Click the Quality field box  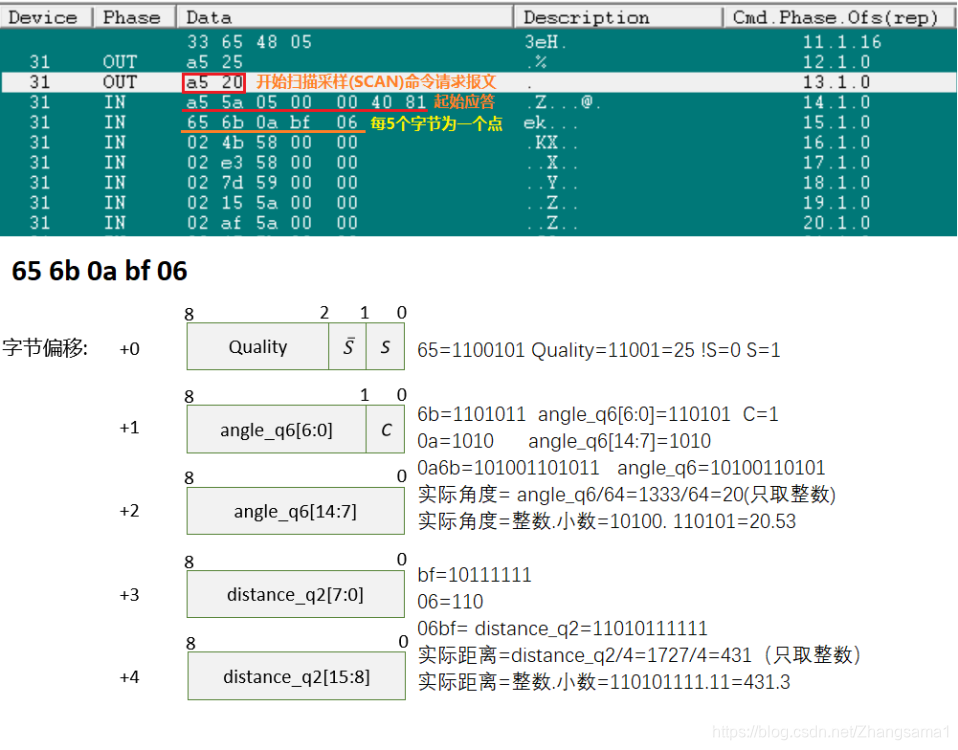click(258, 346)
